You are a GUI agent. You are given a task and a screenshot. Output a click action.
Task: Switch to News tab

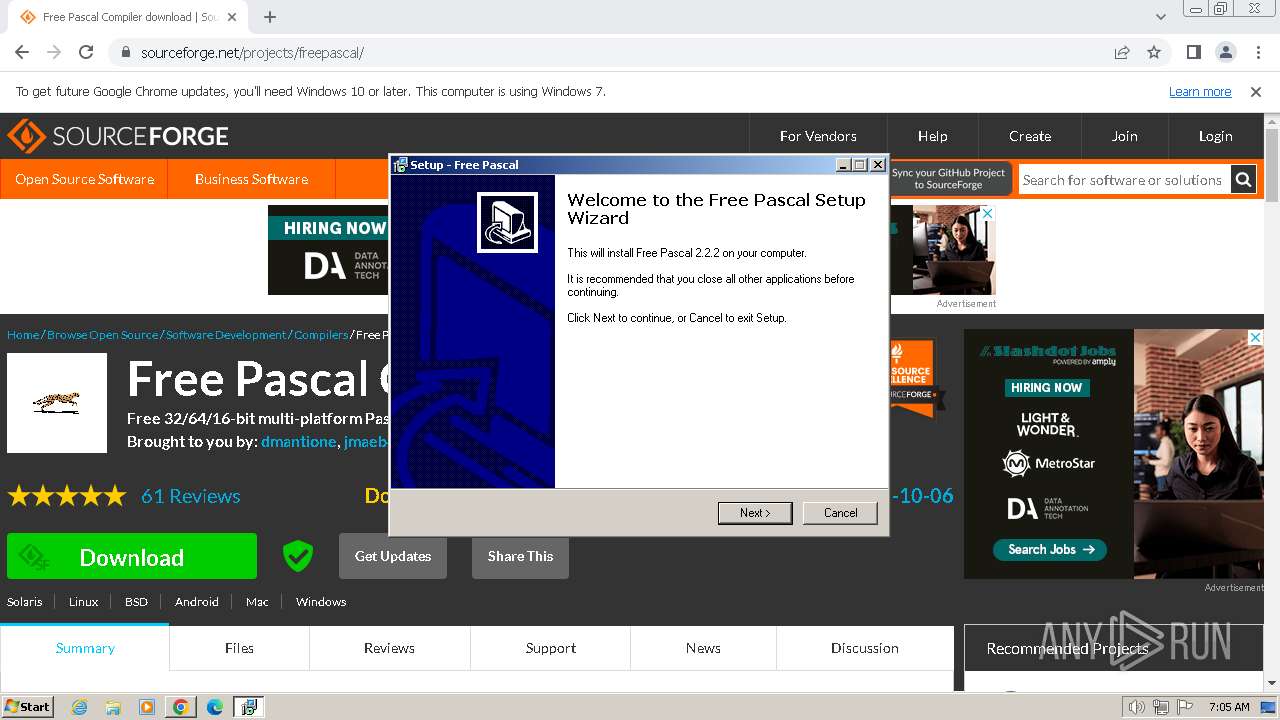703,648
